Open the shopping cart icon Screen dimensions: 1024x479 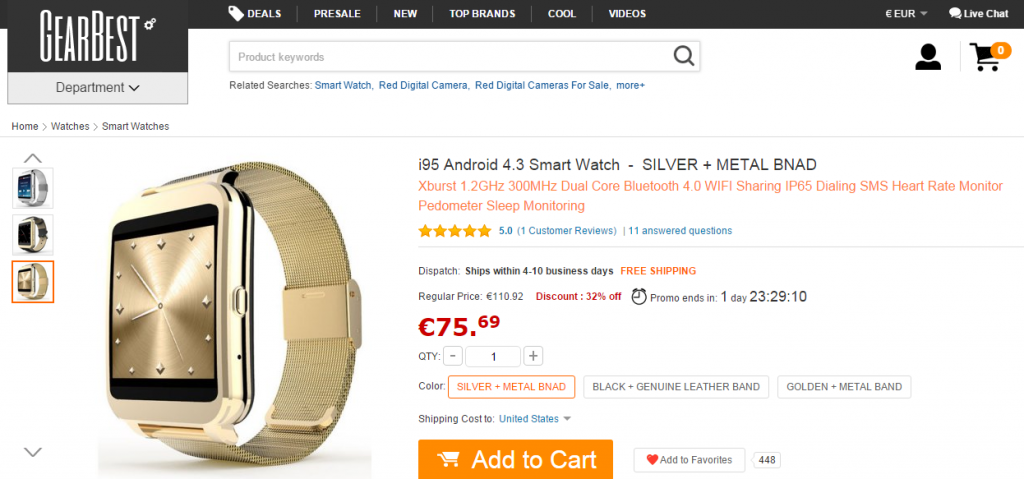point(988,56)
